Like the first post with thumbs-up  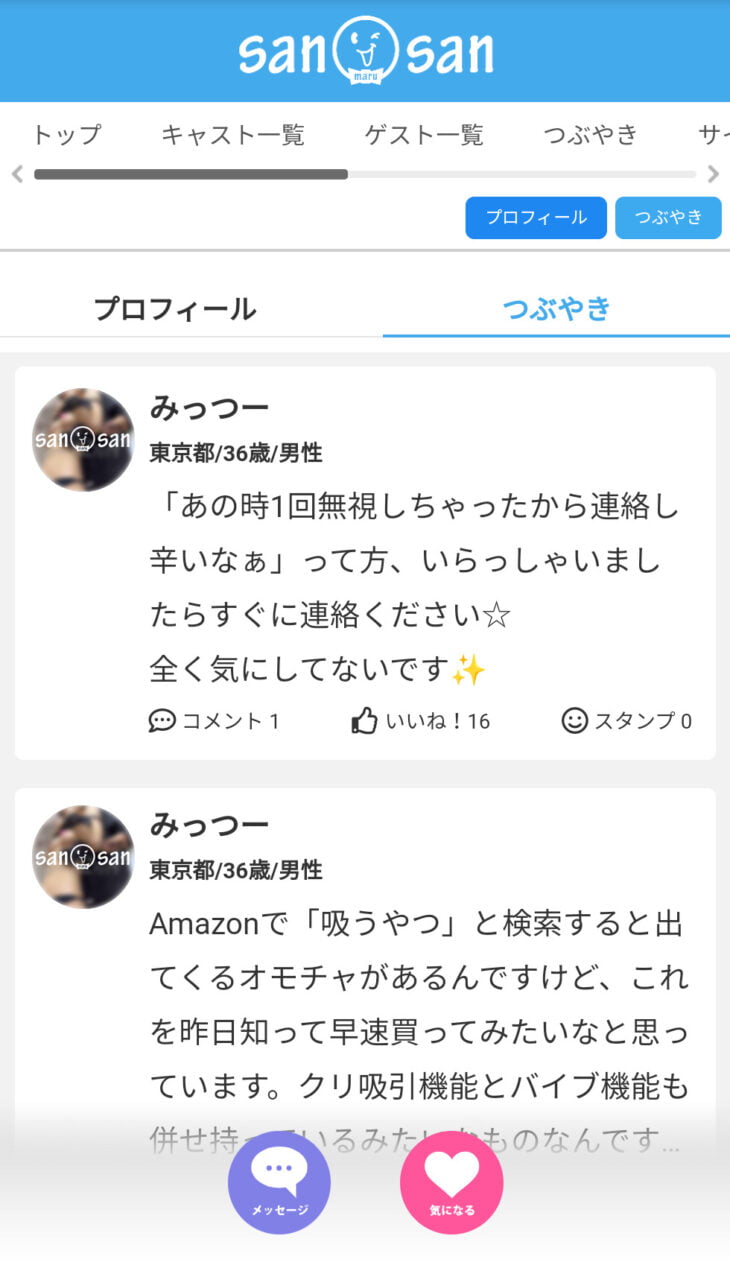(365, 720)
